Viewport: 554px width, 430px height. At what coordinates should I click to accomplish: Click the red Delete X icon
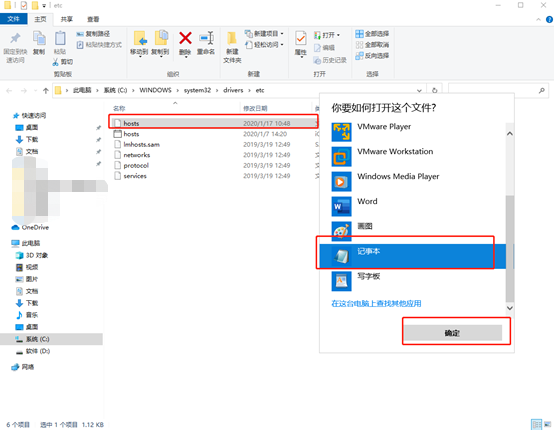(185, 38)
